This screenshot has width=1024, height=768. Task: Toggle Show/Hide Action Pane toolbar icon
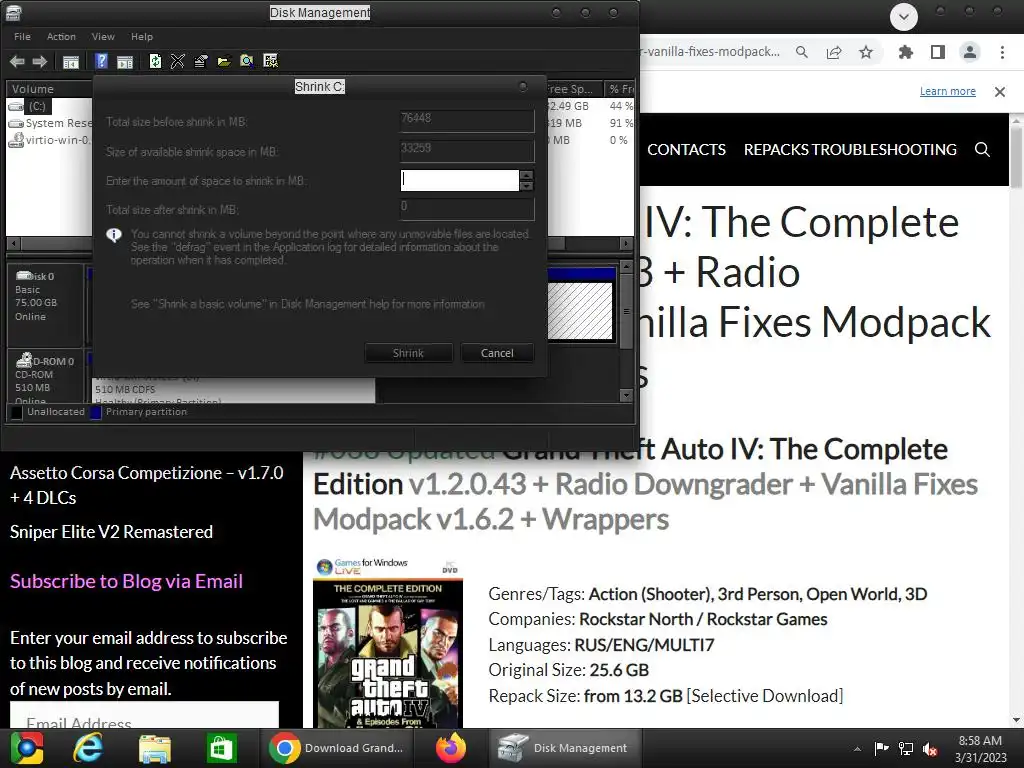(125, 61)
